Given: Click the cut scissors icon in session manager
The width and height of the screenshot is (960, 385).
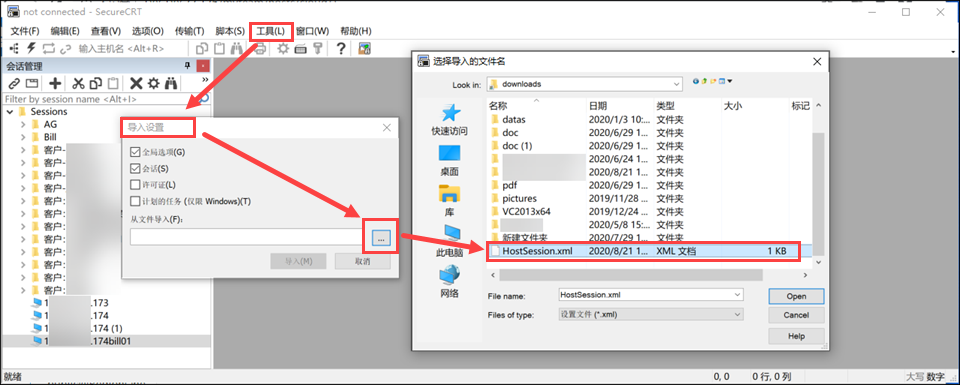Looking at the screenshot, I should click(78, 83).
